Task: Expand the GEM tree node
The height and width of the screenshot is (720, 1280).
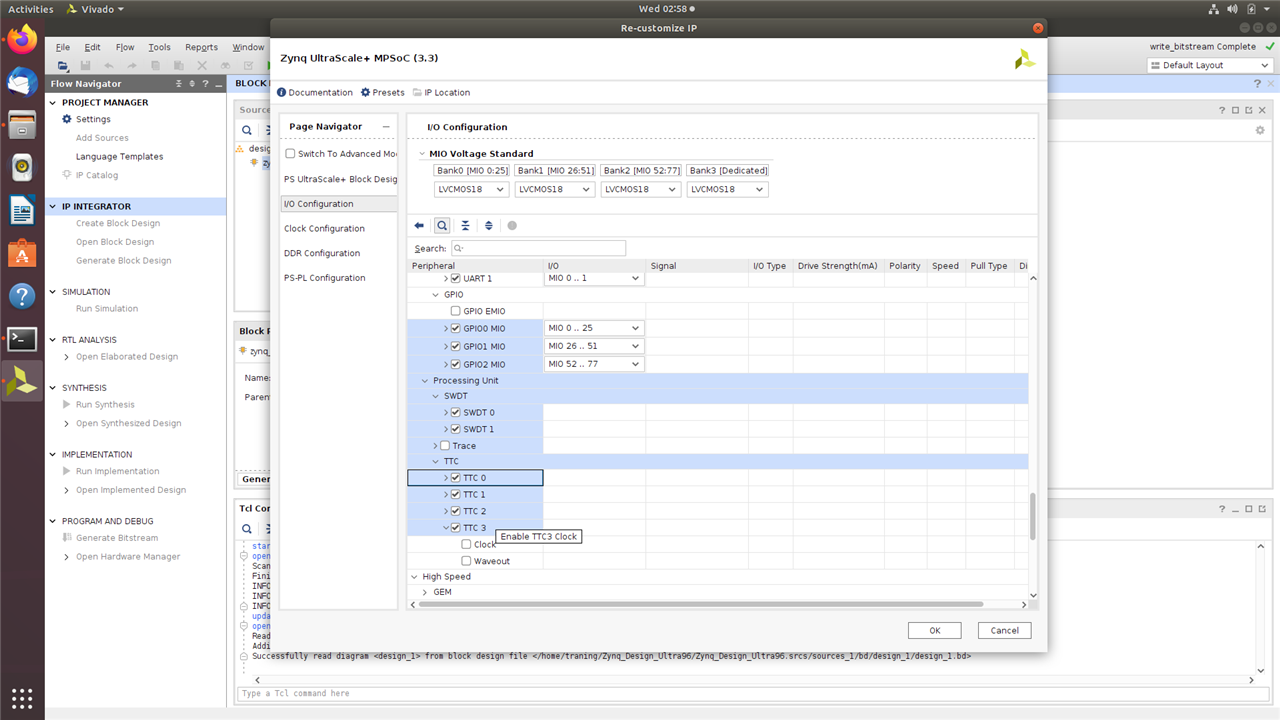Action: click(x=425, y=592)
